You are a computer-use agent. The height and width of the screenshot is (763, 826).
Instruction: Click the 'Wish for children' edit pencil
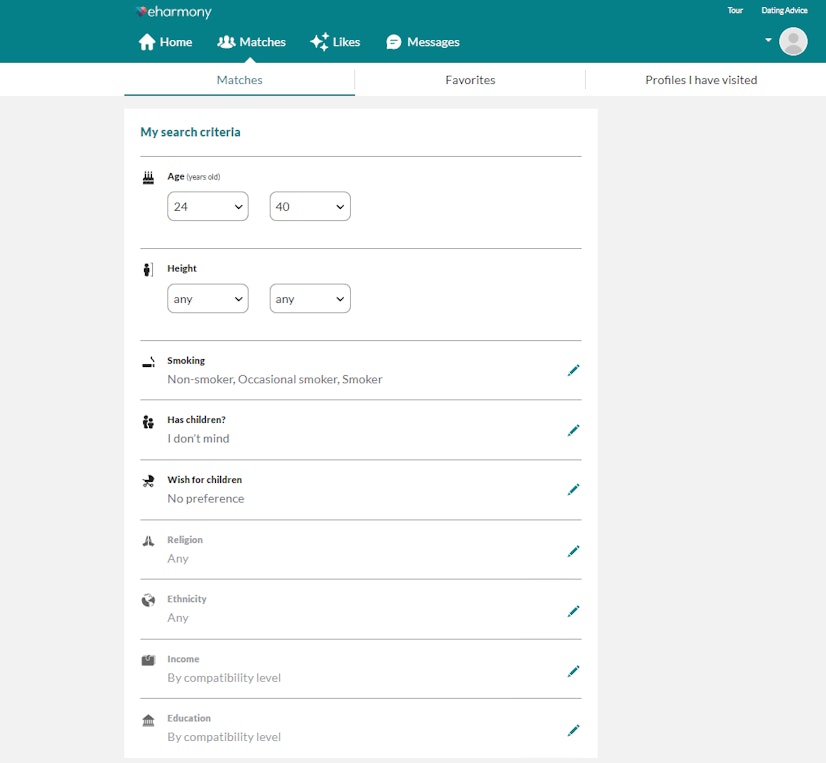574,489
